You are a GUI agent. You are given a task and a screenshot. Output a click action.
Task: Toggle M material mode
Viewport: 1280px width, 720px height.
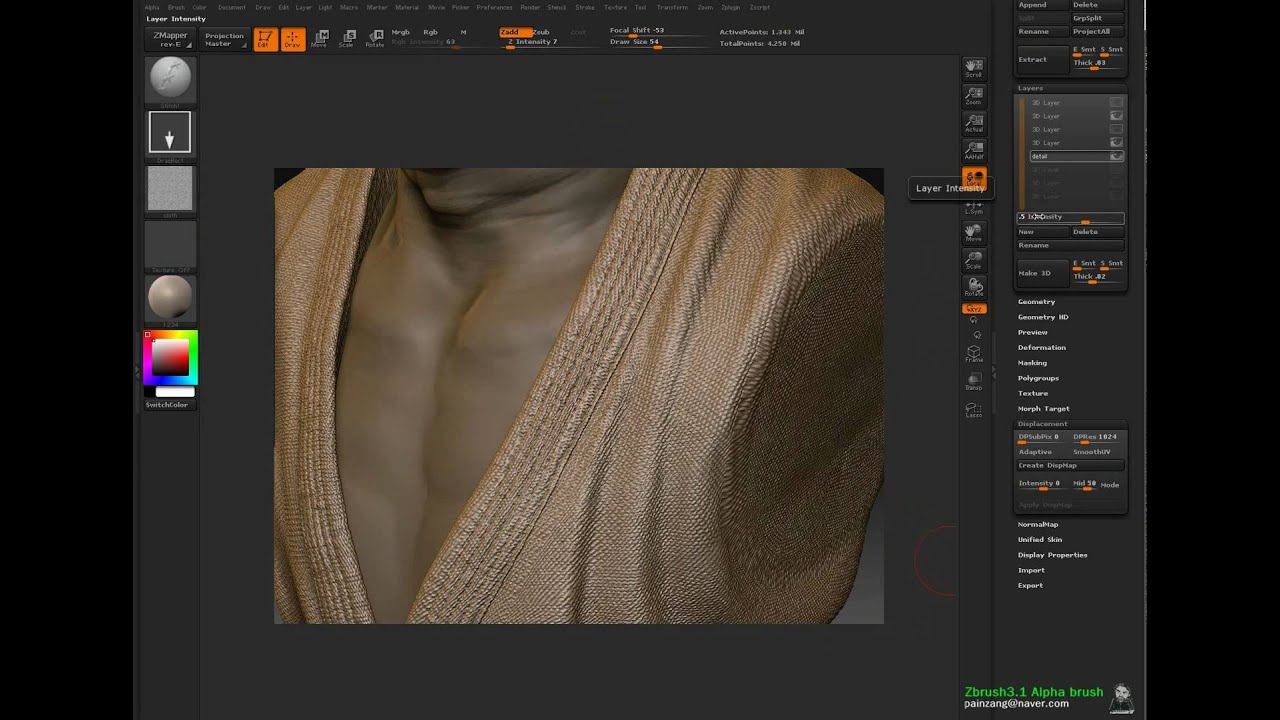[463, 32]
